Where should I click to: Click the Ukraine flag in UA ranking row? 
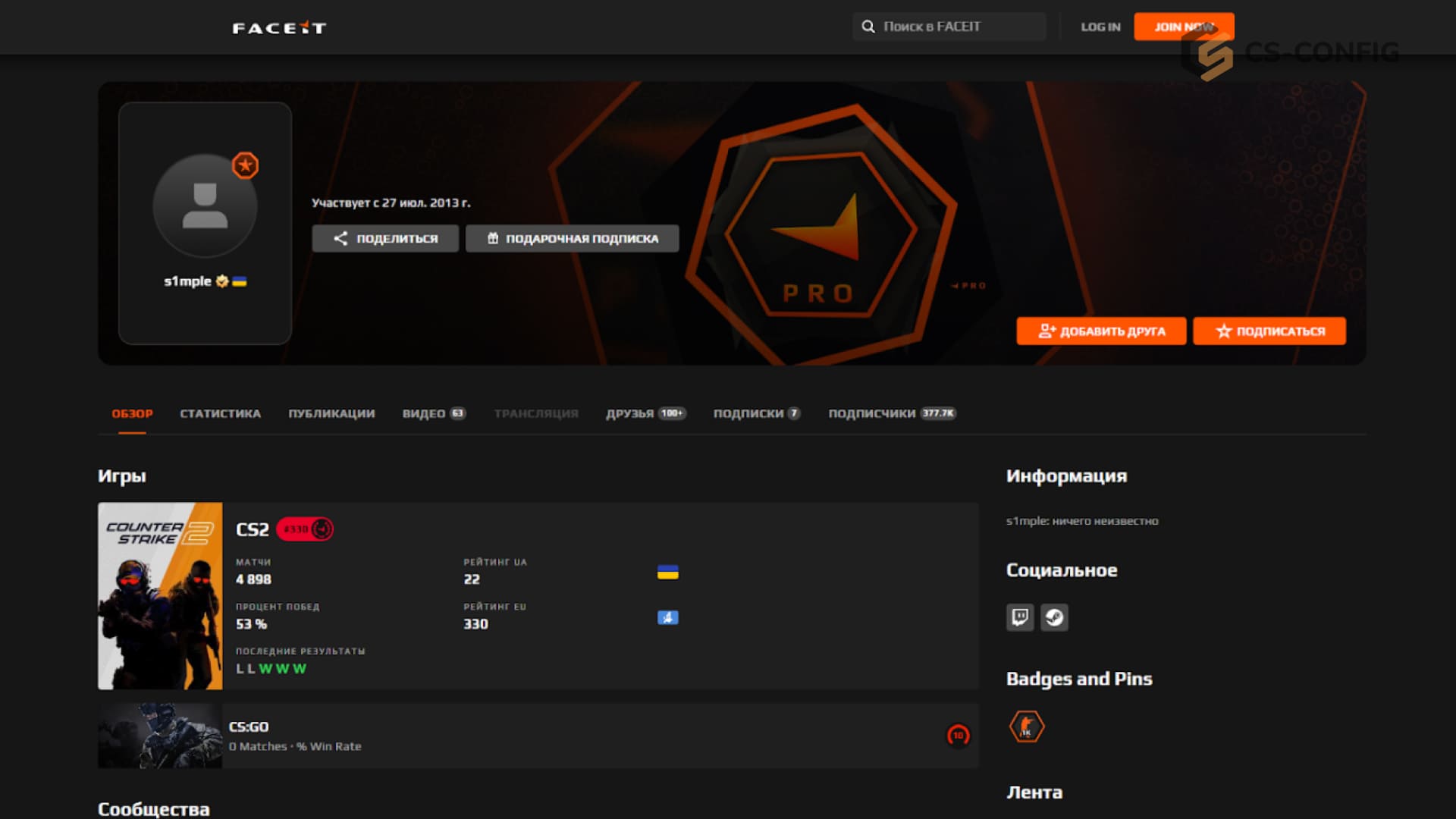point(668,573)
